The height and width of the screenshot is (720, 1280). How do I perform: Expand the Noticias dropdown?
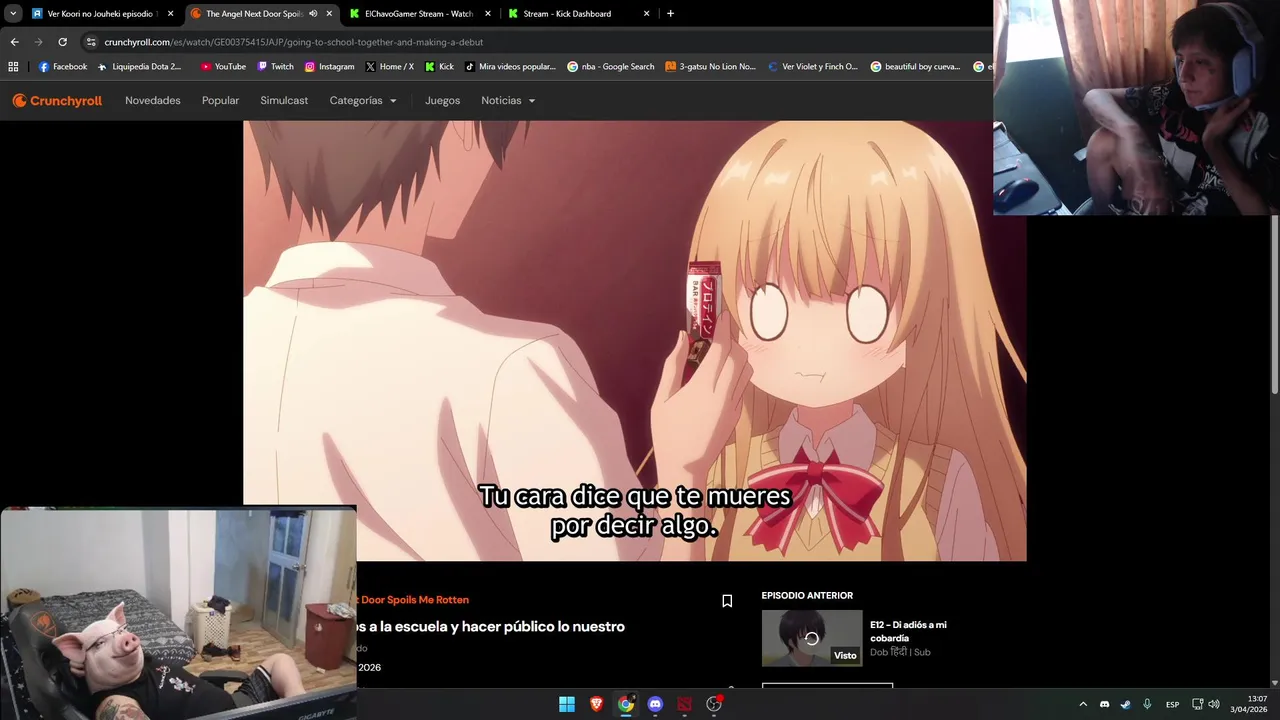click(x=508, y=101)
